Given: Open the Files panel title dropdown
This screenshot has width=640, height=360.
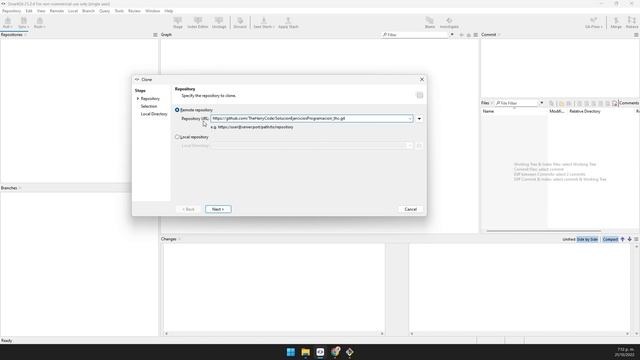Looking at the screenshot, I should [x=492, y=103].
